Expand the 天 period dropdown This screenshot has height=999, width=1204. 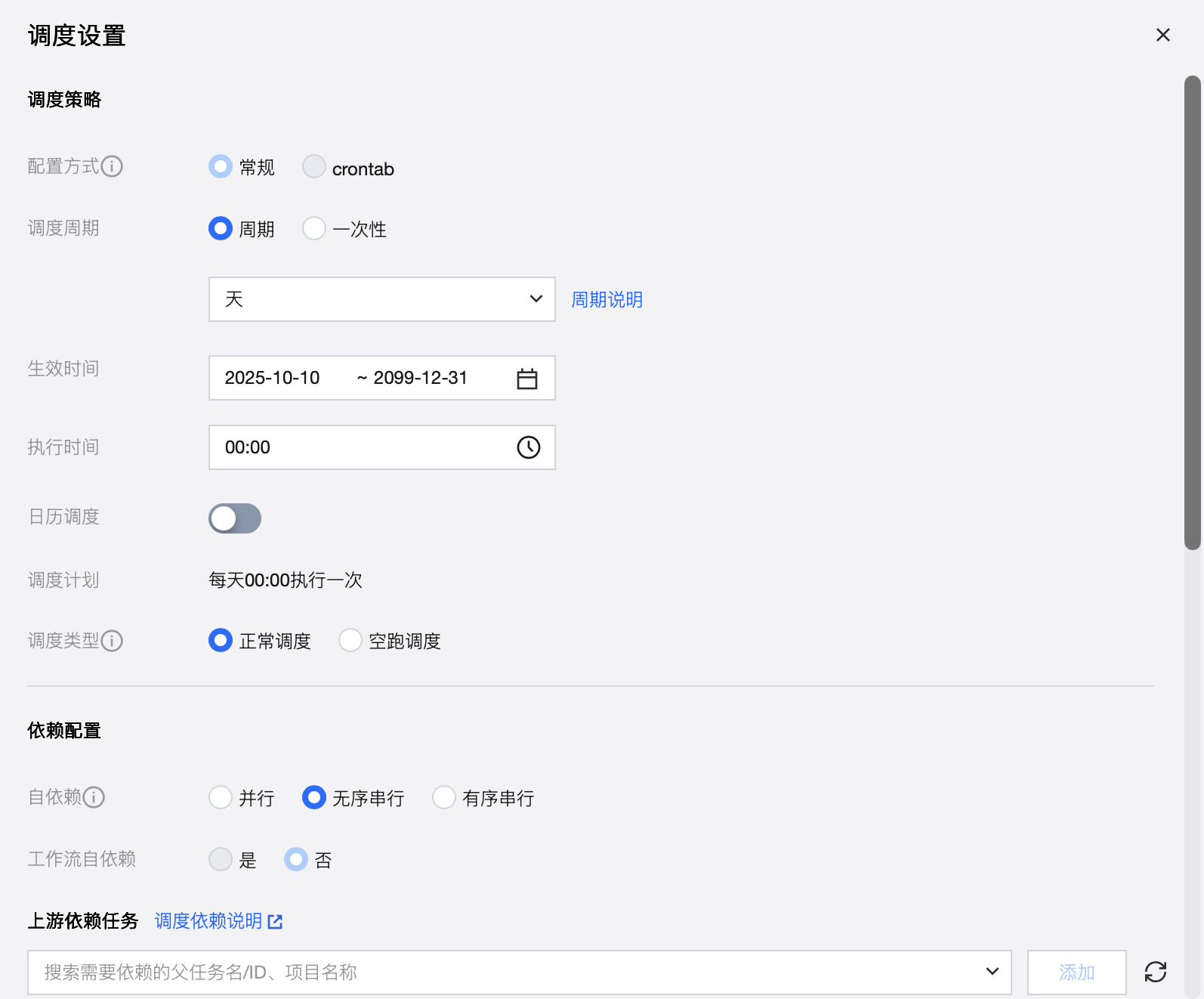[381, 299]
